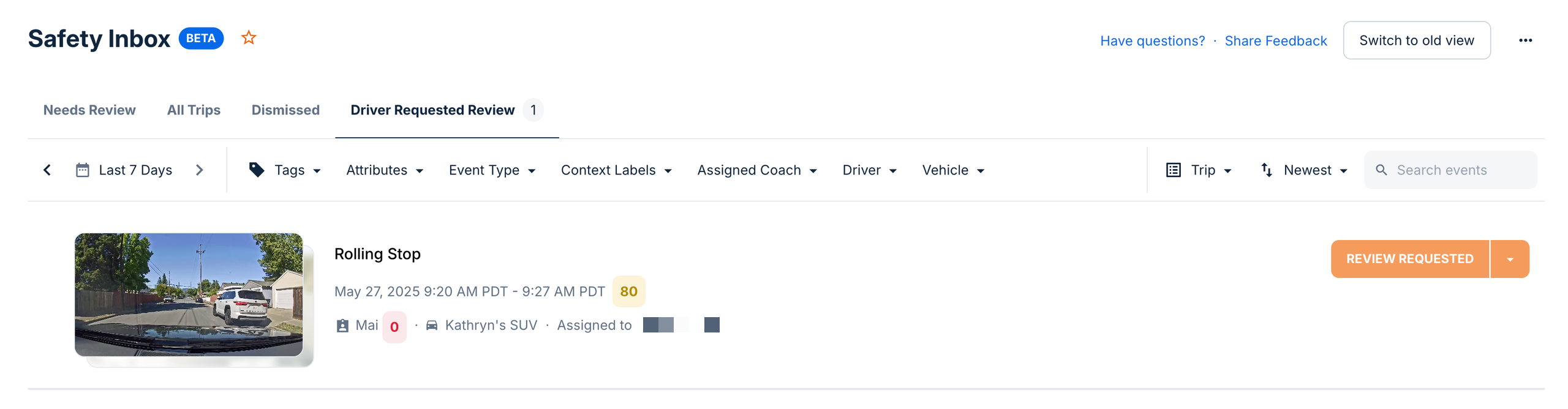Open the three-dot more options menu

(1525, 40)
